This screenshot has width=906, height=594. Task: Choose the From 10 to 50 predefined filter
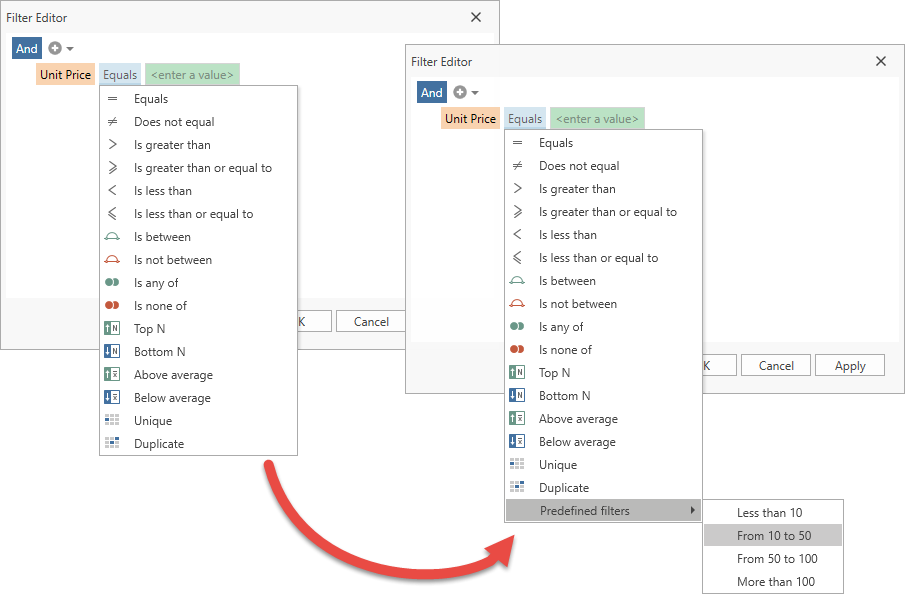tap(773, 536)
